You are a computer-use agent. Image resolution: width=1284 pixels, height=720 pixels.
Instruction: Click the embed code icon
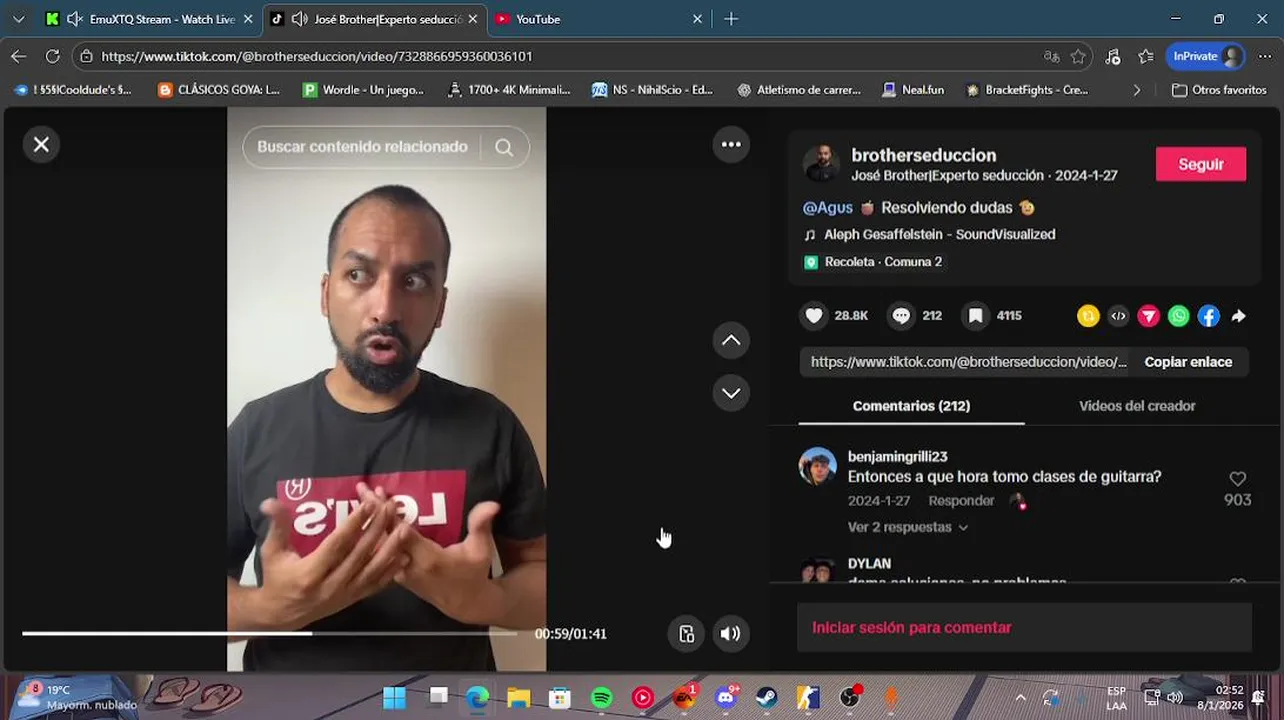click(x=1118, y=316)
